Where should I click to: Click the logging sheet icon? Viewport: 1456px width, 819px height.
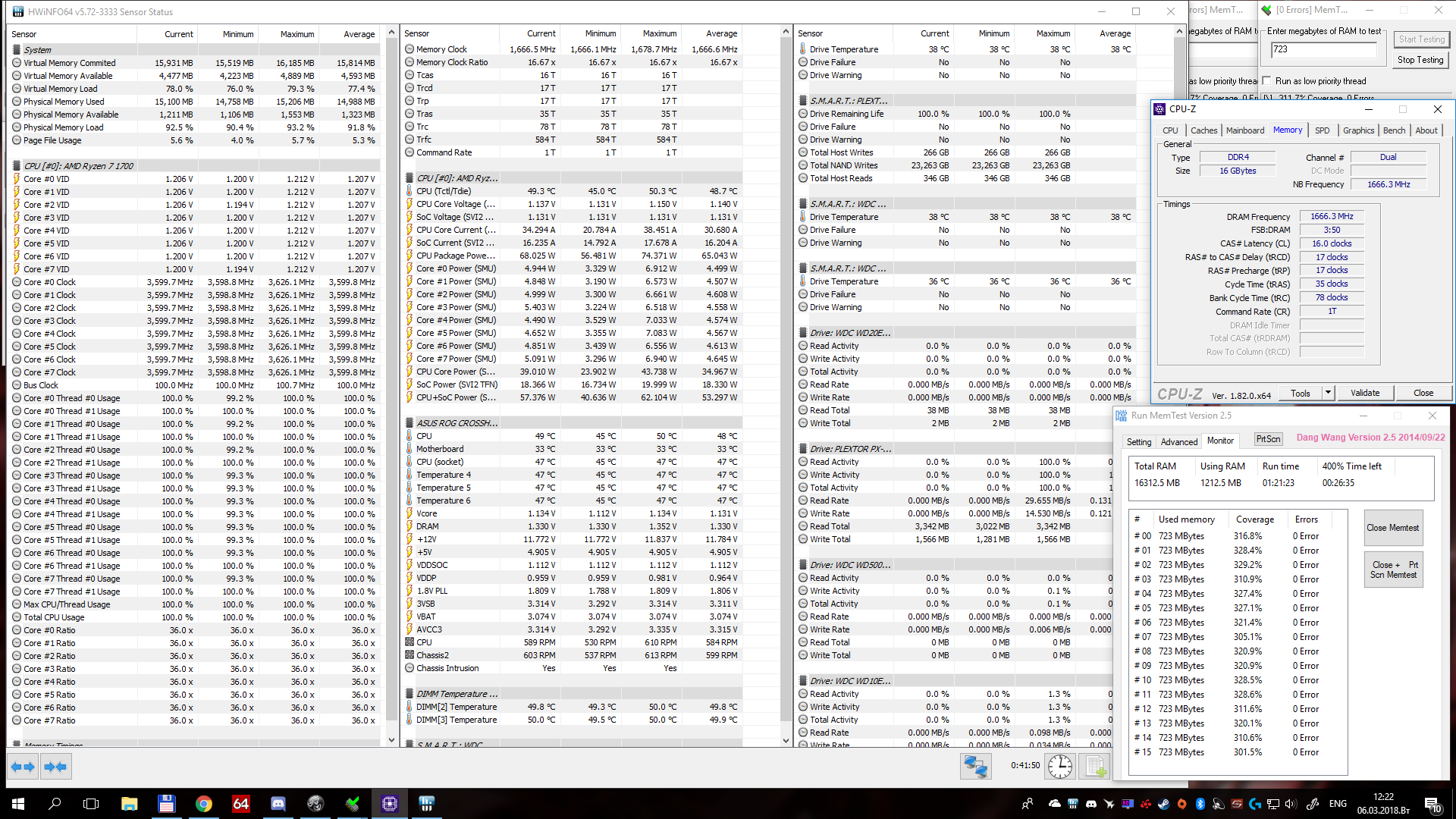[1095, 766]
